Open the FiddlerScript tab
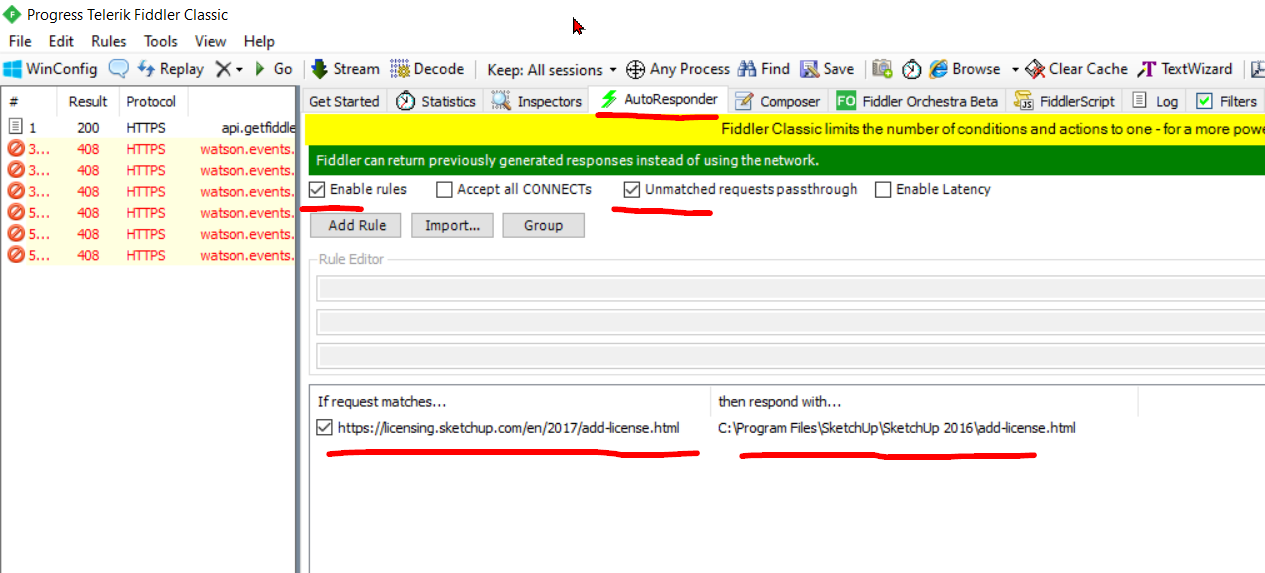The image size is (1265, 573). pyautogui.click(x=1064, y=101)
